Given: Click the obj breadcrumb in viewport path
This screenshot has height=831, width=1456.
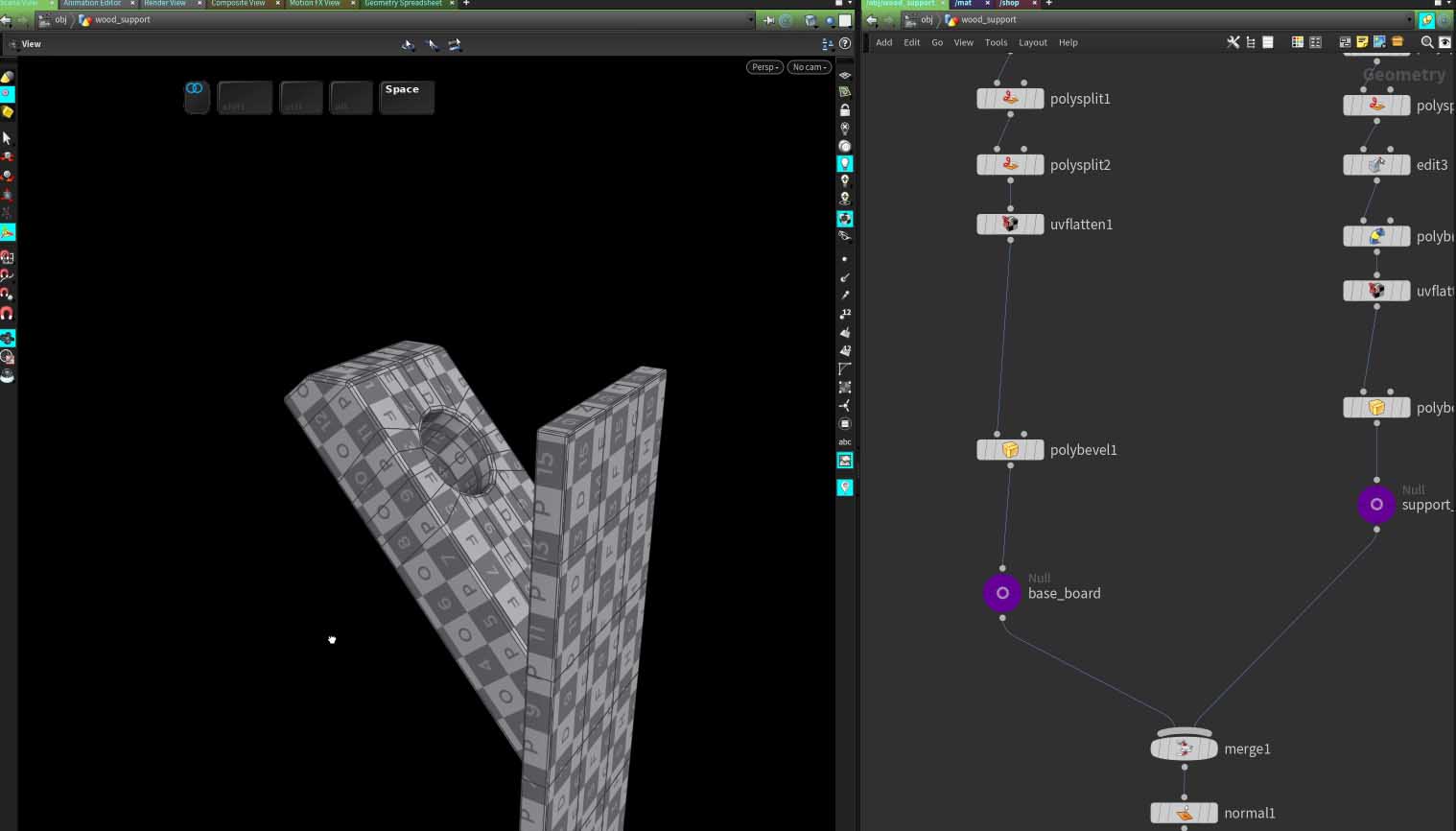Looking at the screenshot, I should [x=60, y=20].
